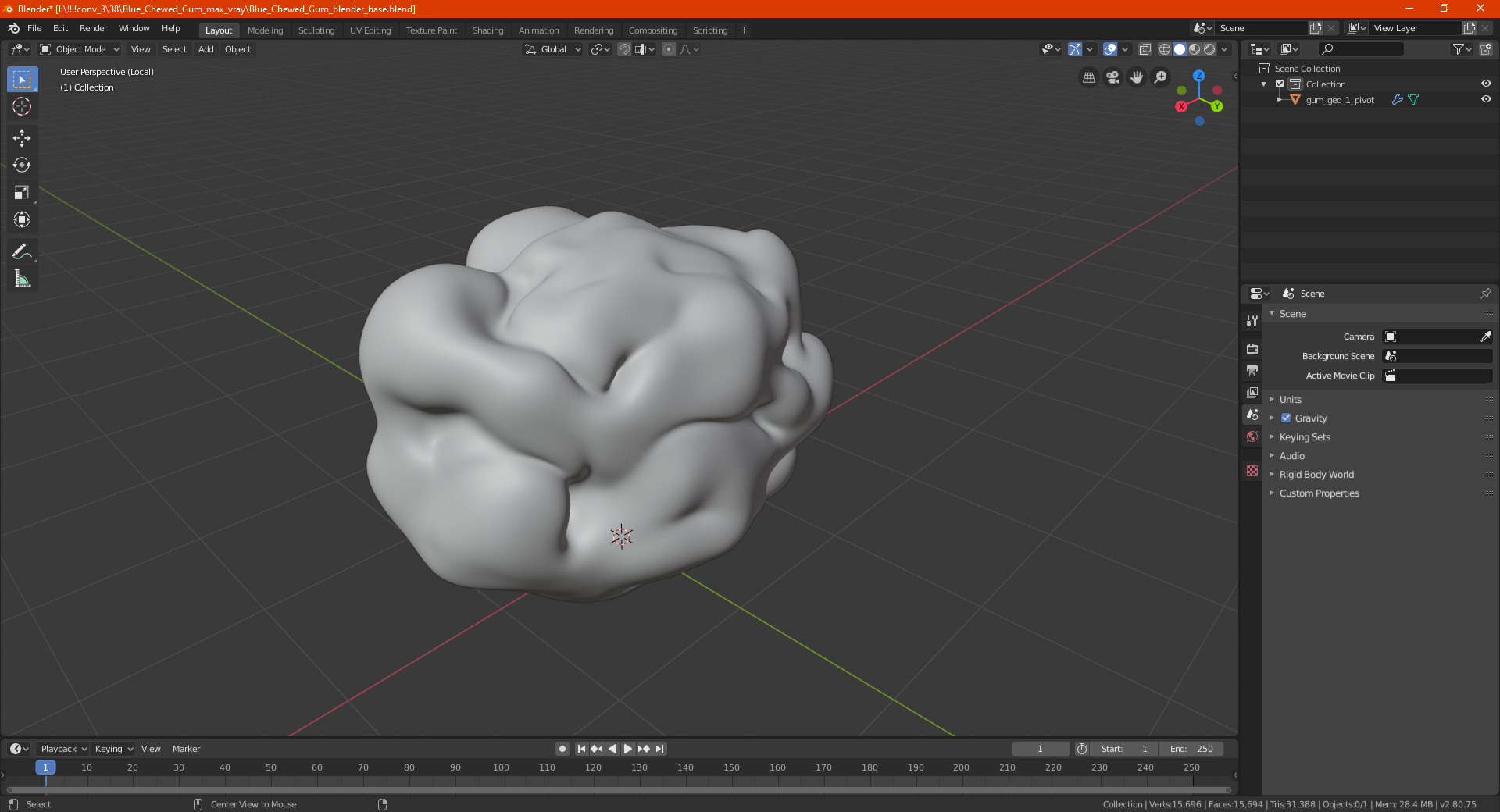The image size is (1500, 812).
Task: Click the timeline Marker menu
Action: coord(186,749)
